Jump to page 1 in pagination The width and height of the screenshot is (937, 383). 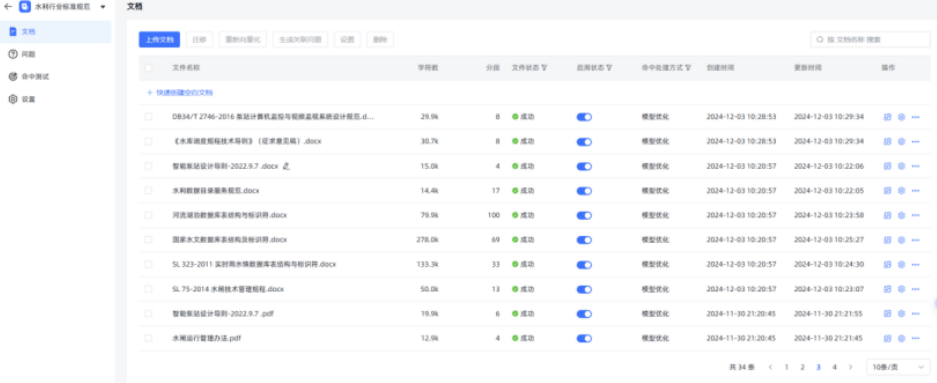pos(786,367)
